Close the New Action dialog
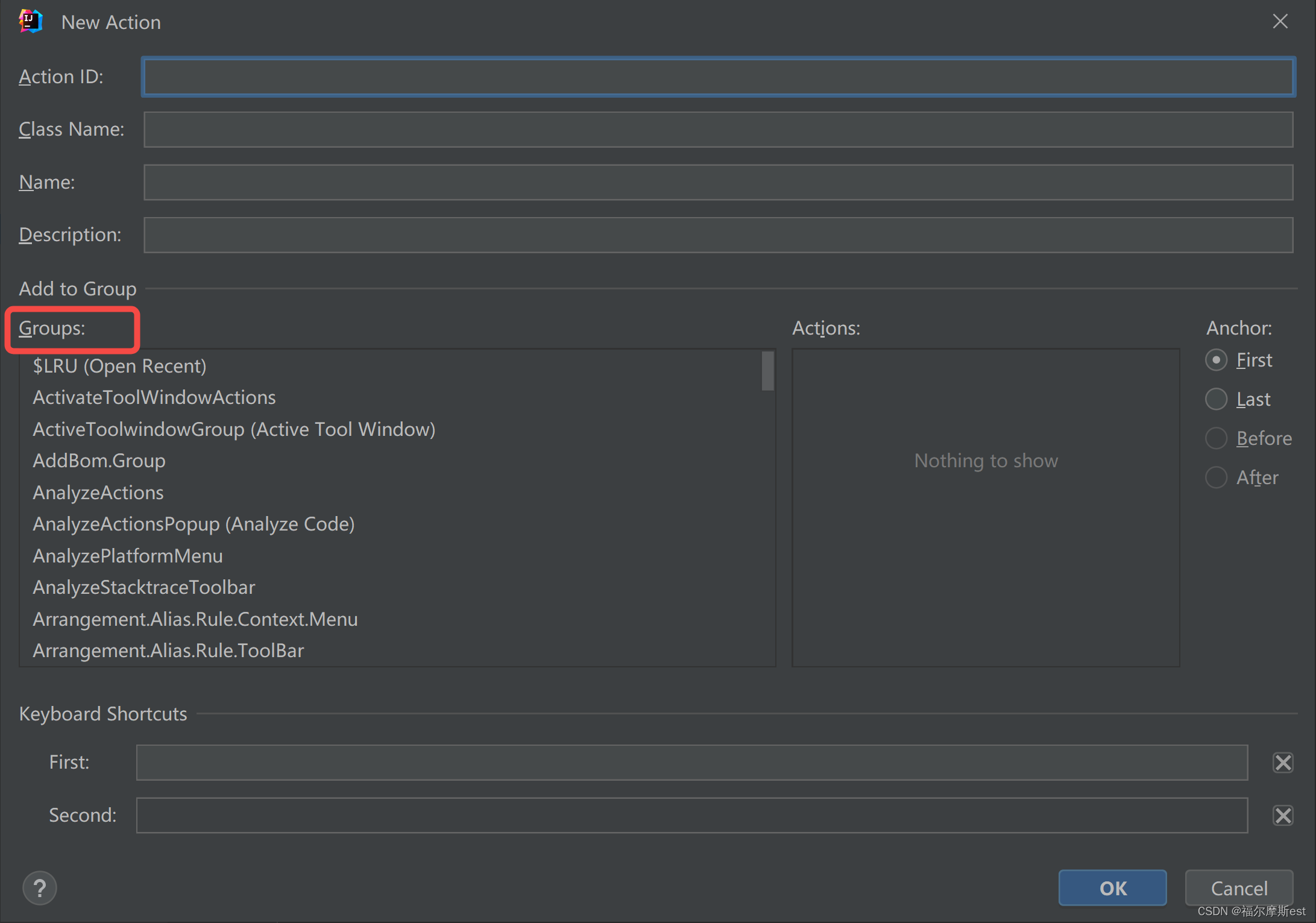Viewport: 1316px width, 923px height. tap(1280, 22)
